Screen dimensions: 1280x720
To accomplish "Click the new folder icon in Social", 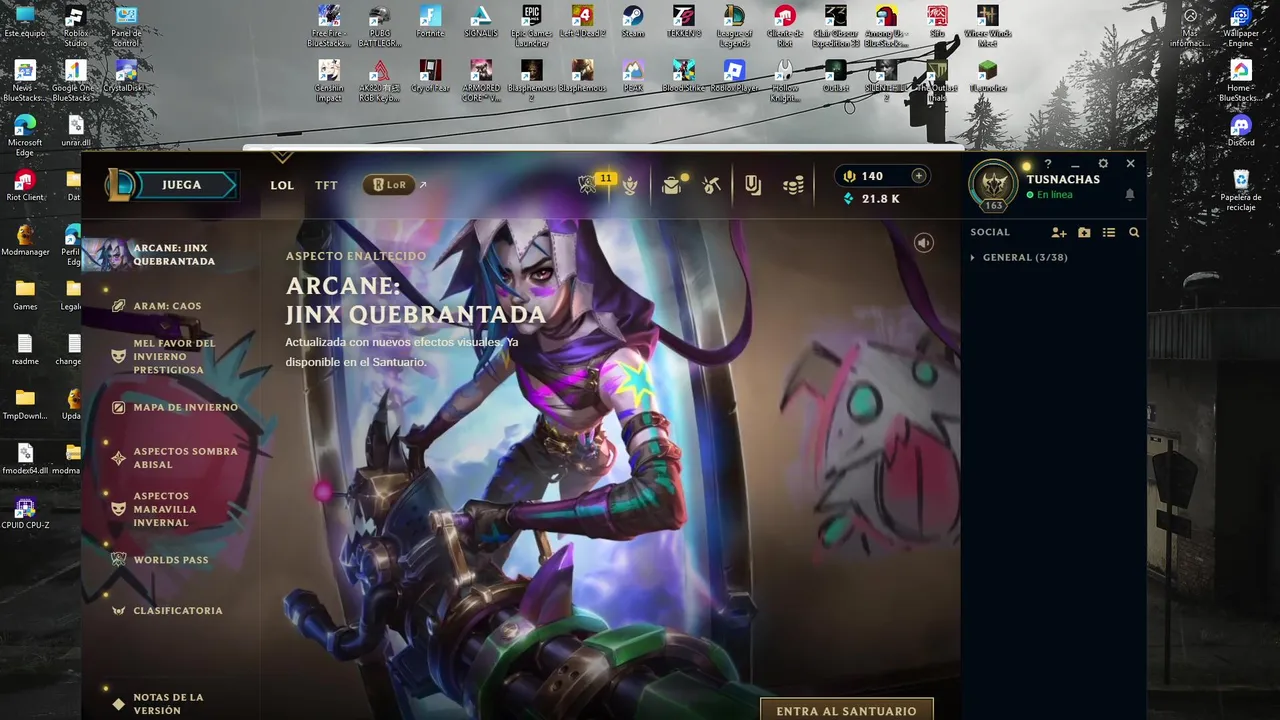I will point(1084,232).
